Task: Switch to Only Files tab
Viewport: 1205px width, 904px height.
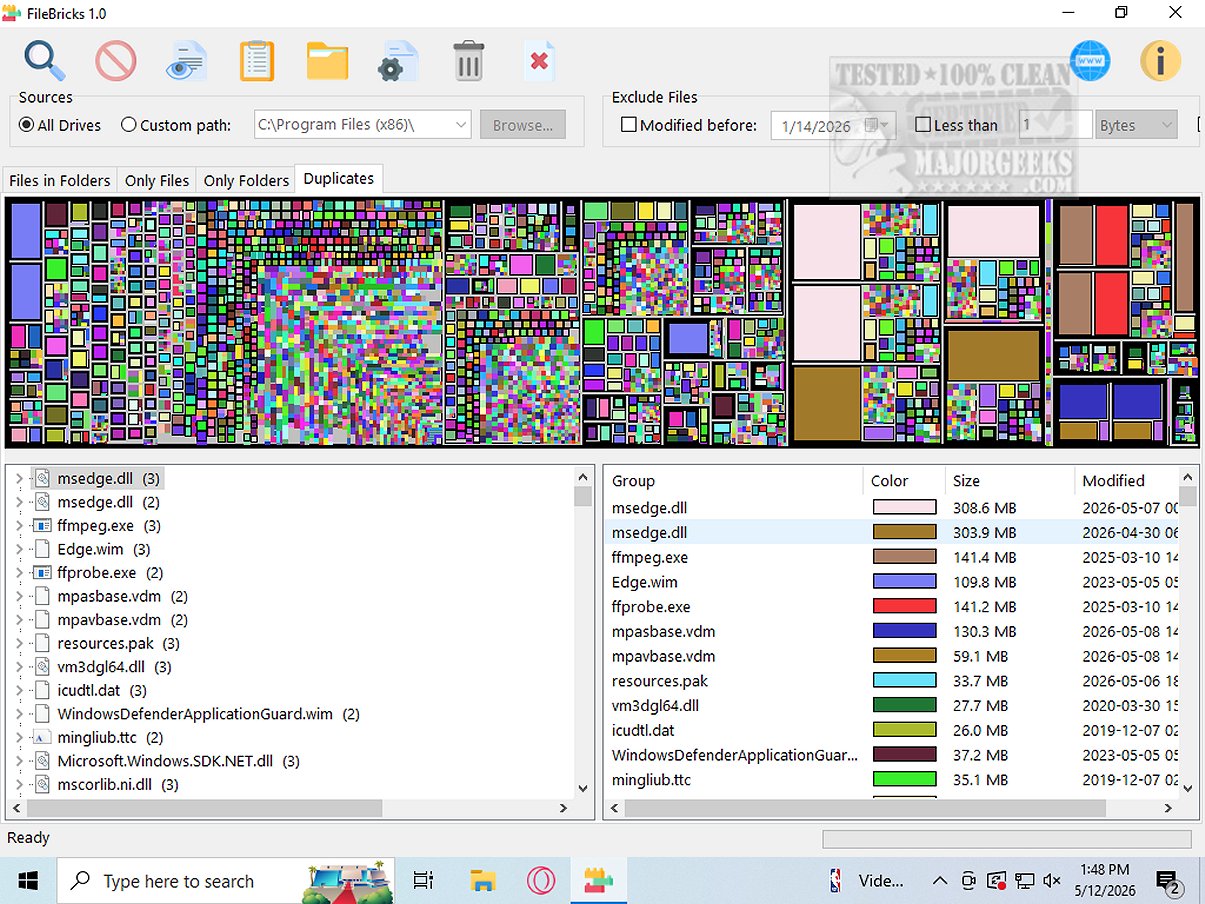Action: tap(157, 180)
